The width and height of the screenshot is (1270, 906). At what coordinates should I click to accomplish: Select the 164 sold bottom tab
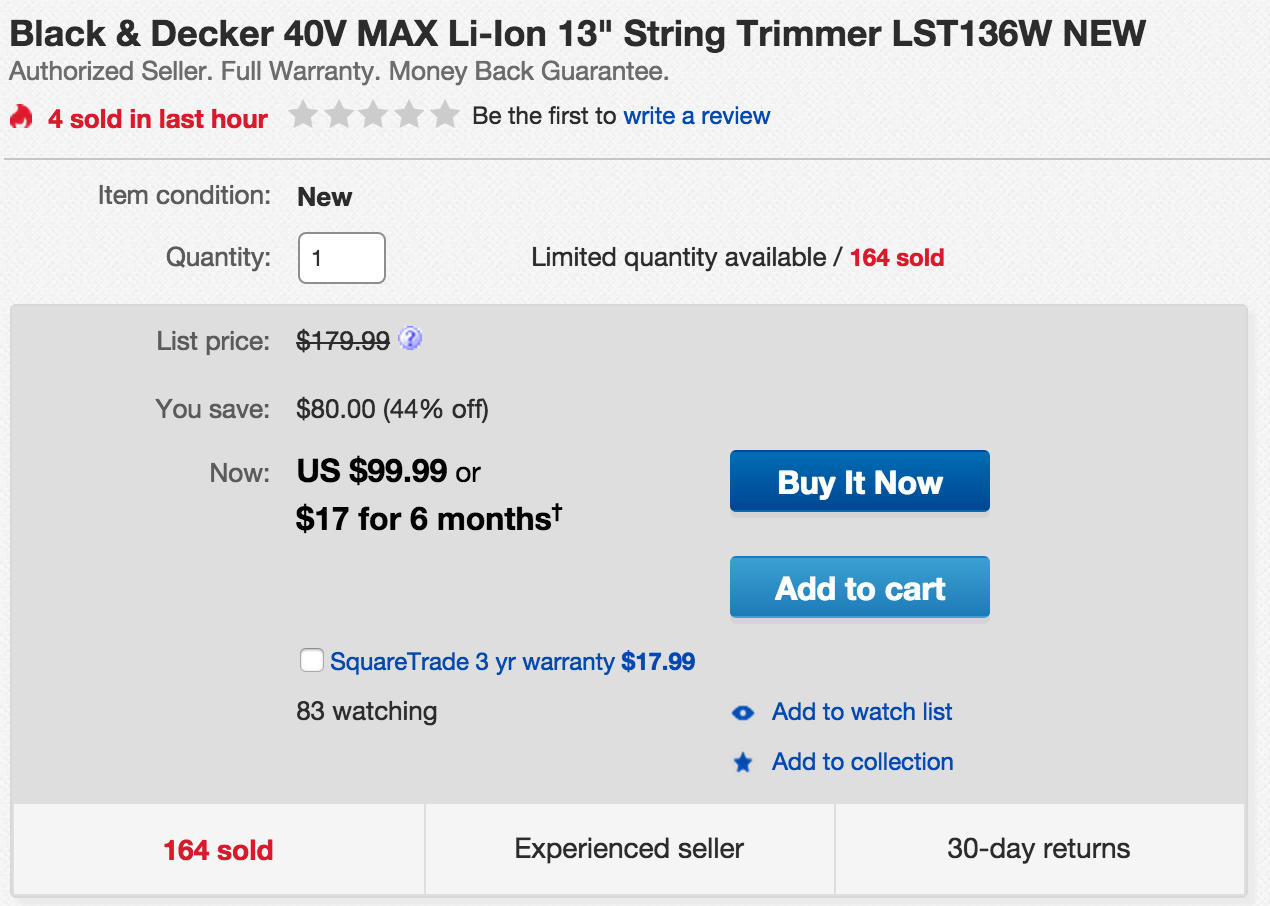pos(218,850)
